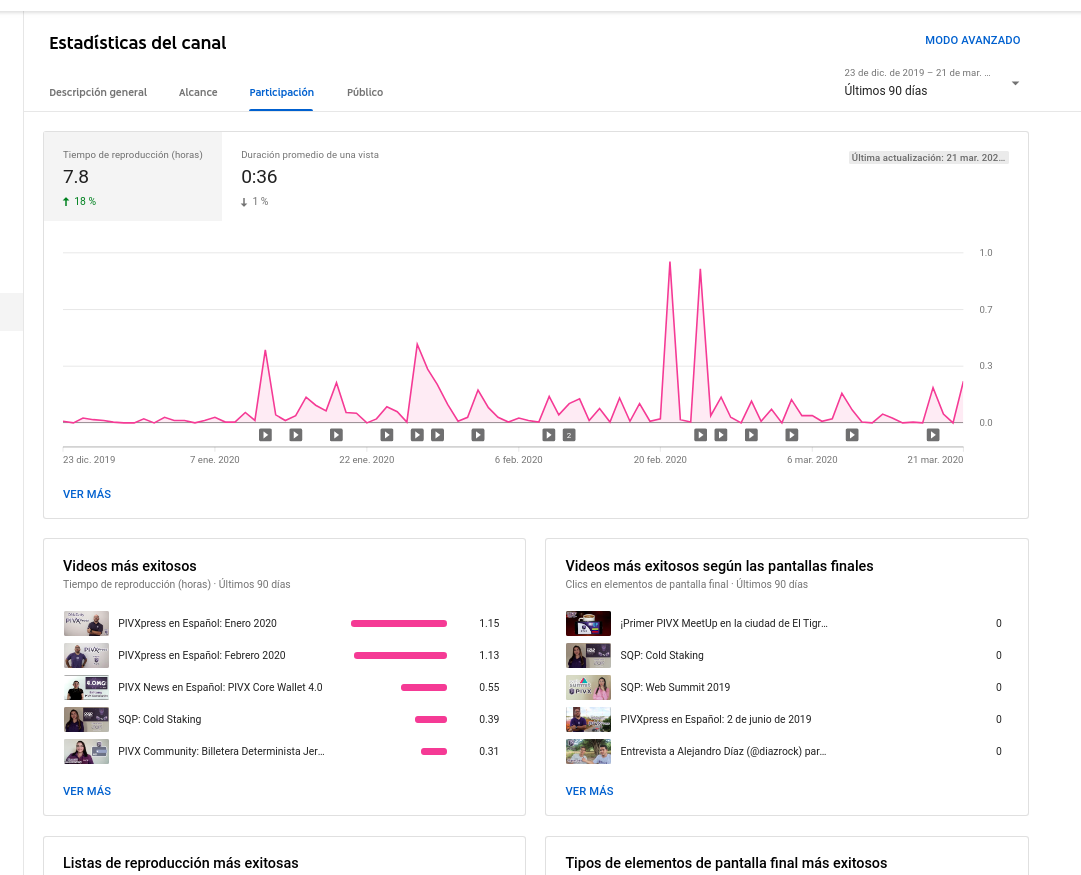Open the date range dropdown arrow
1081x875 pixels.
click(x=1015, y=83)
